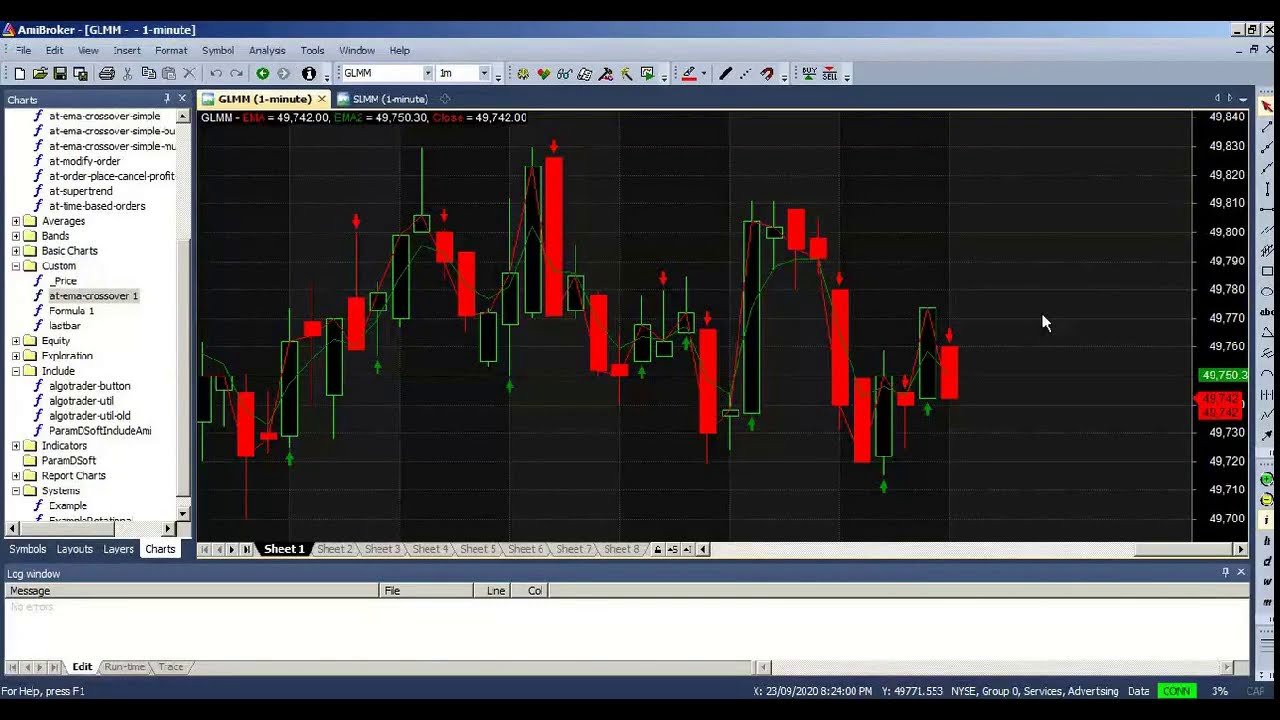The height and width of the screenshot is (720, 1280).
Task: Collapse the Include folder
Action: [16, 371]
